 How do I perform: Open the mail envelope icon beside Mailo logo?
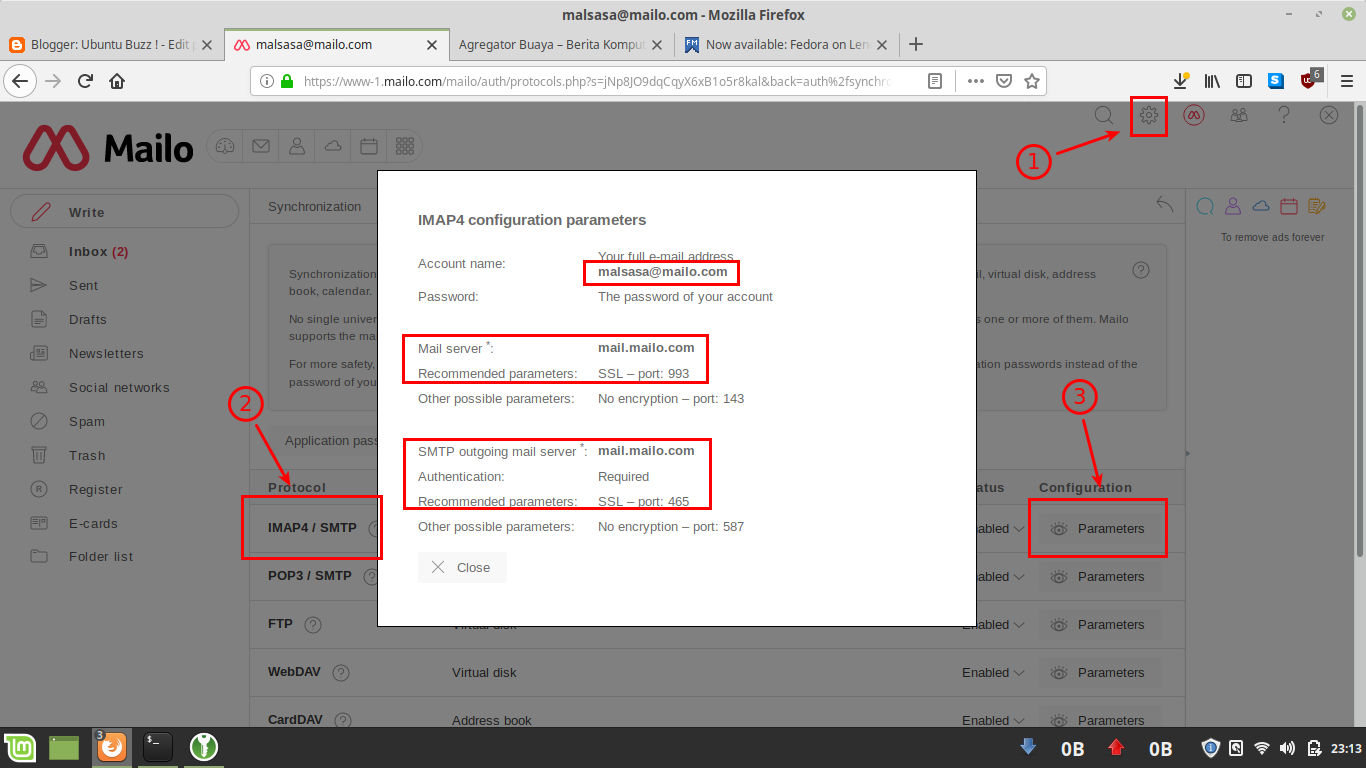point(261,146)
